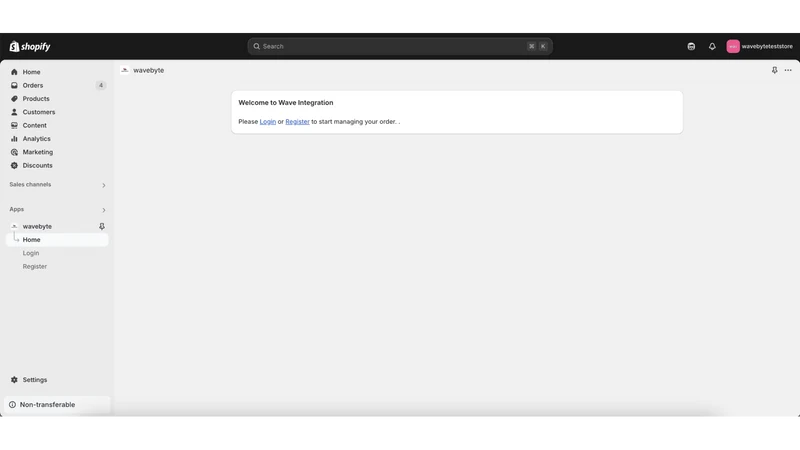
Task: Open the Orders section
Action: point(33,85)
